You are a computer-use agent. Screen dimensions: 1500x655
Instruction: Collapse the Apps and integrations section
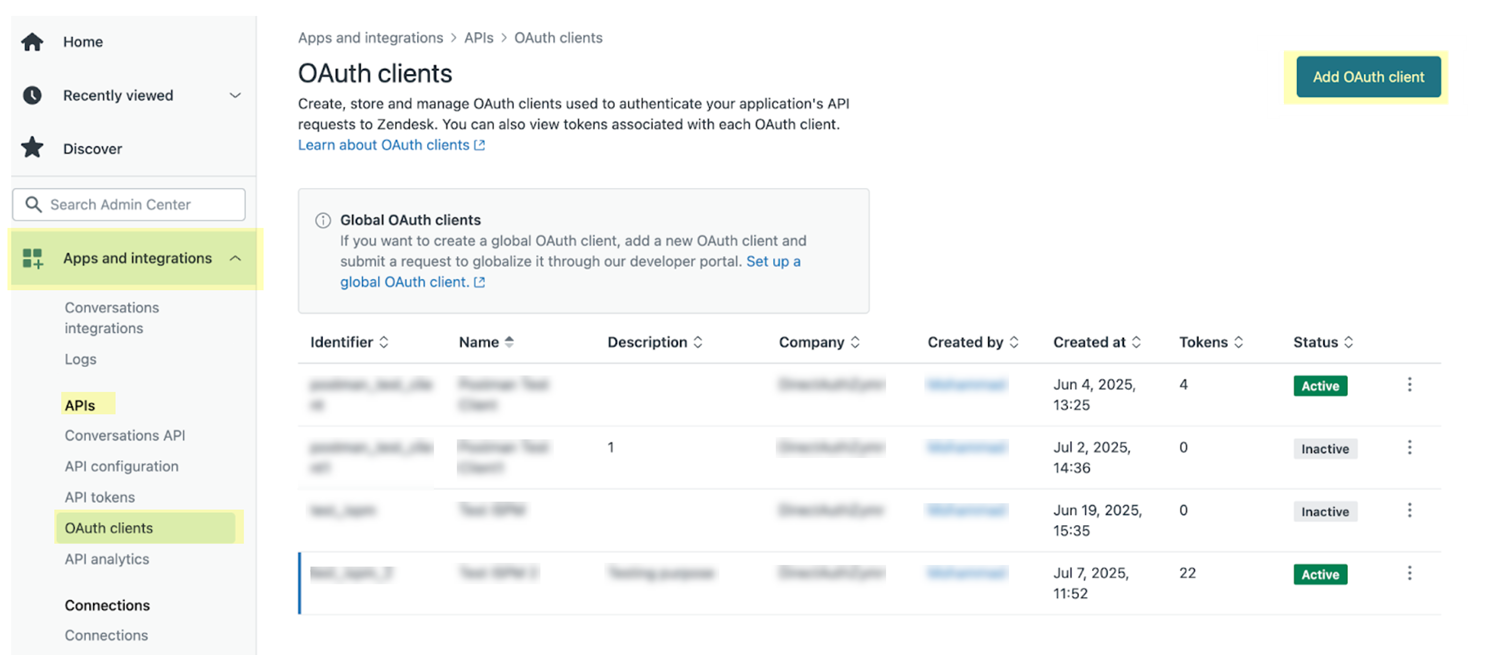pyautogui.click(x=235, y=258)
